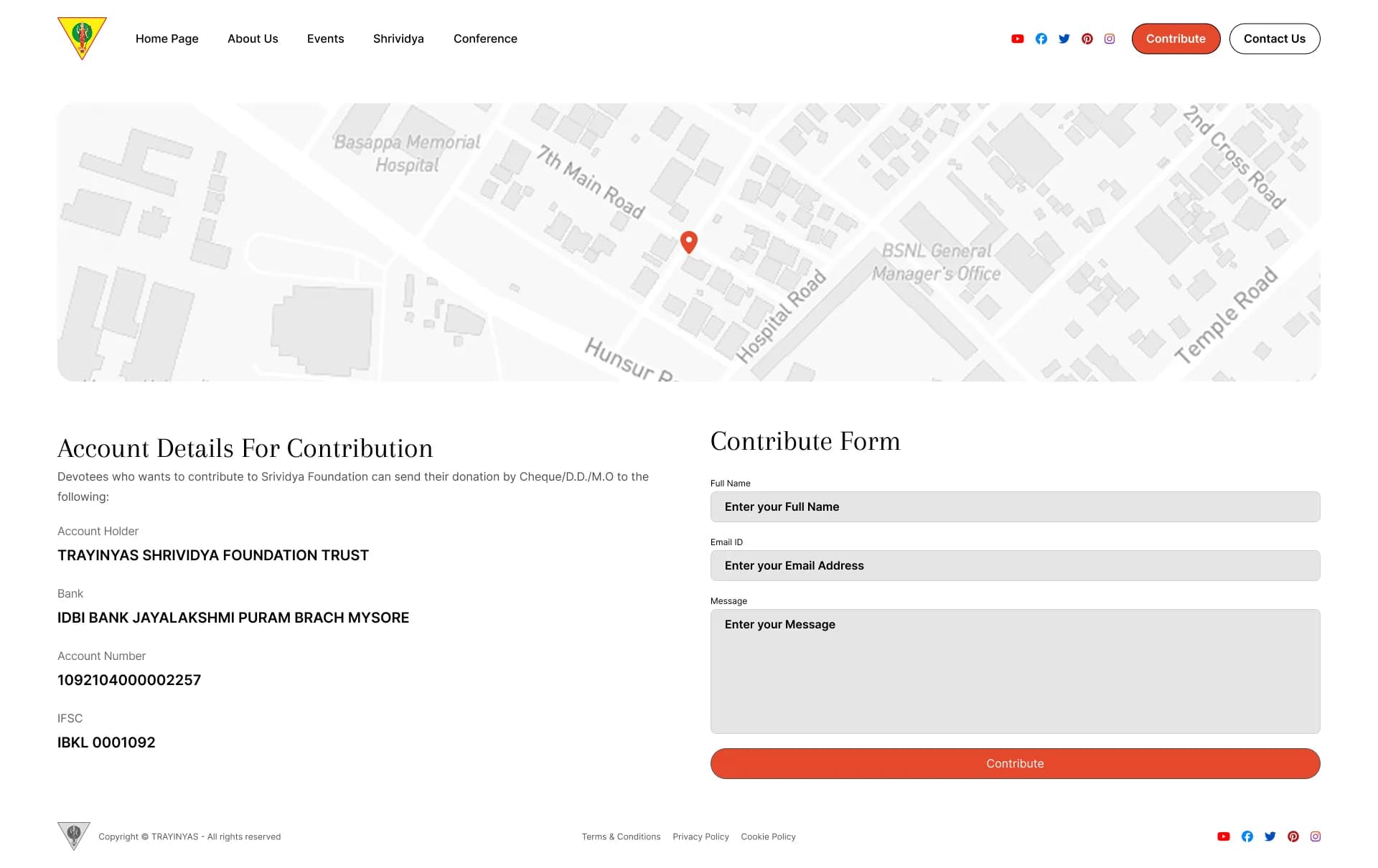Image resolution: width=1378 pixels, height=868 pixels.
Task: Click the BSNL General Manager's Office map label
Action: click(x=937, y=262)
